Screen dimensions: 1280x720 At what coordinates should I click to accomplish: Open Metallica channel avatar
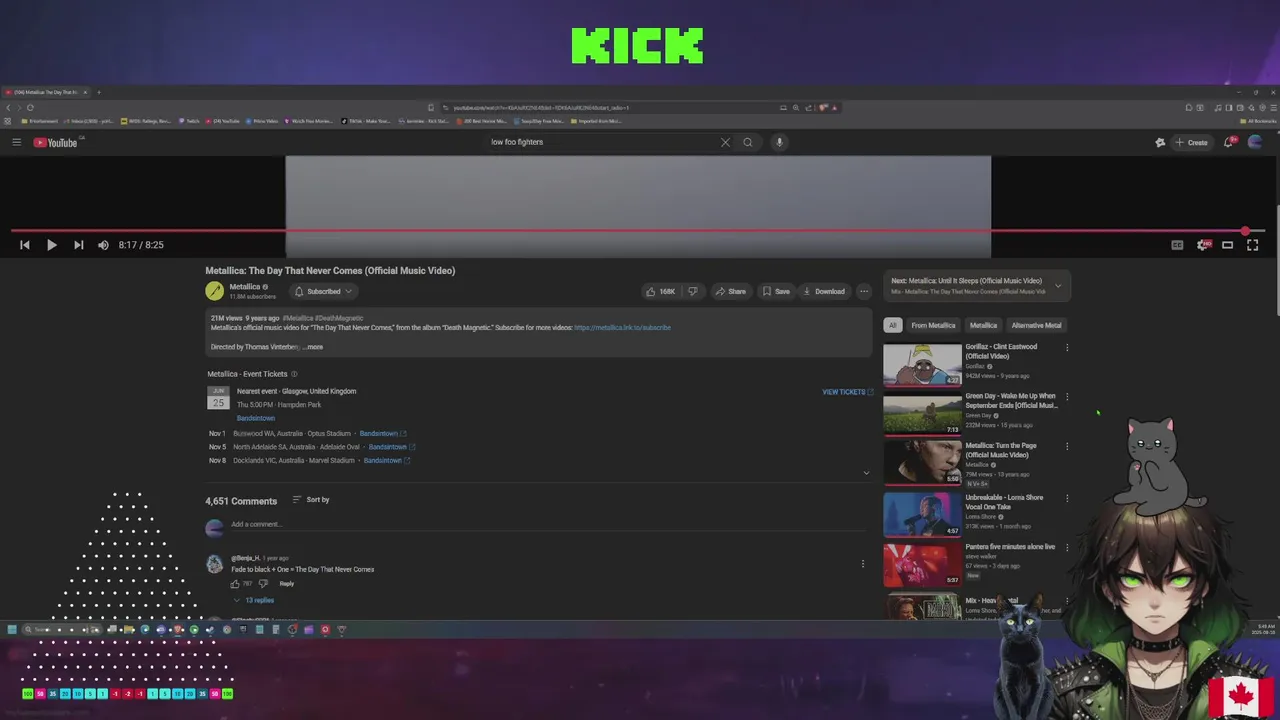[214, 291]
